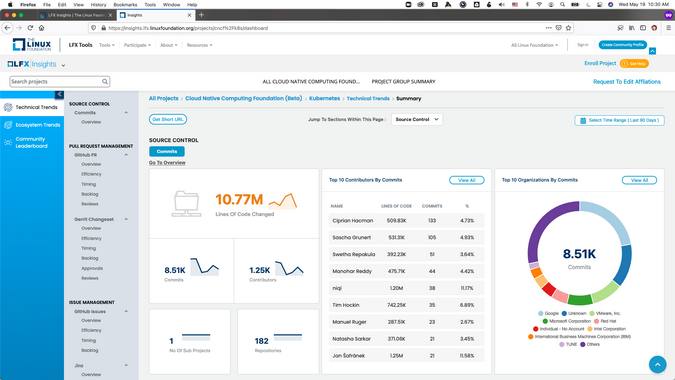Screen dimensions: 675x380
Task: Click the lines of code folder icon
Action: 186,204
